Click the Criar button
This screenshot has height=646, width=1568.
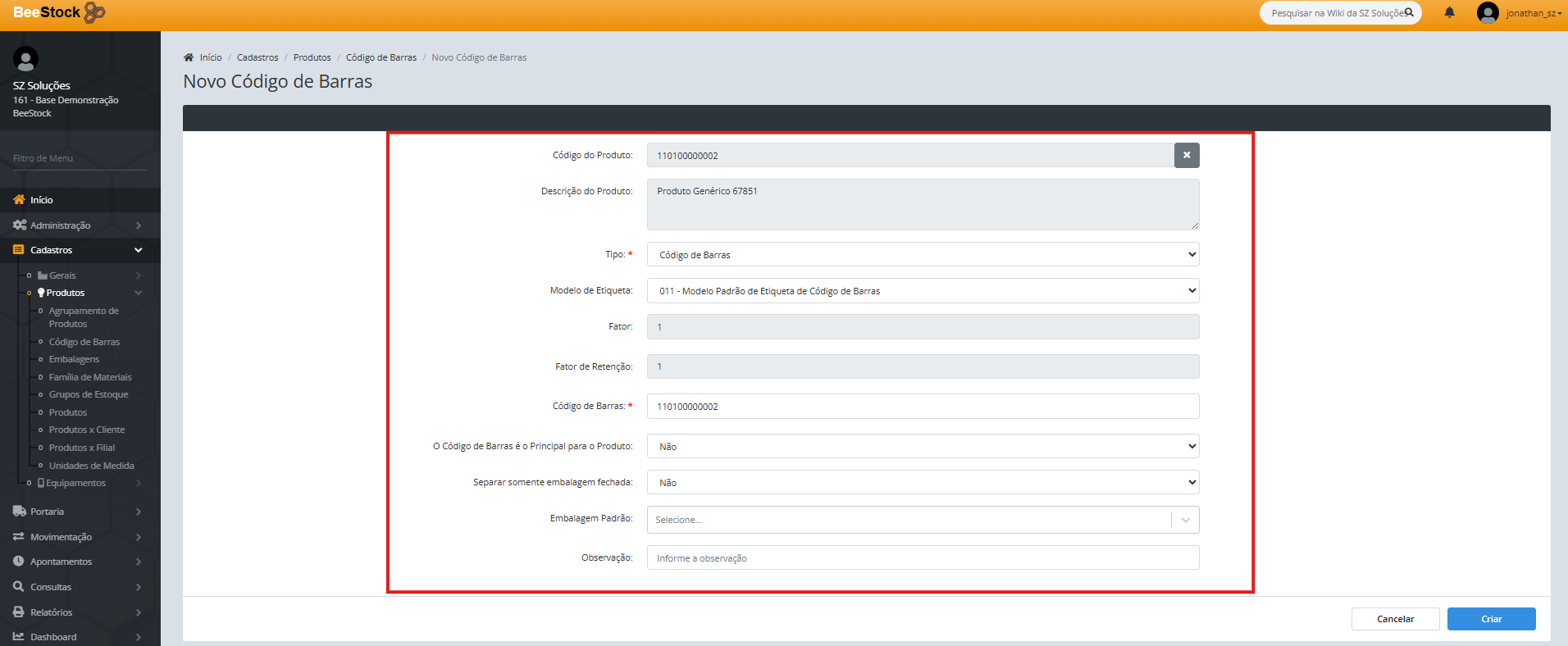click(1490, 619)
